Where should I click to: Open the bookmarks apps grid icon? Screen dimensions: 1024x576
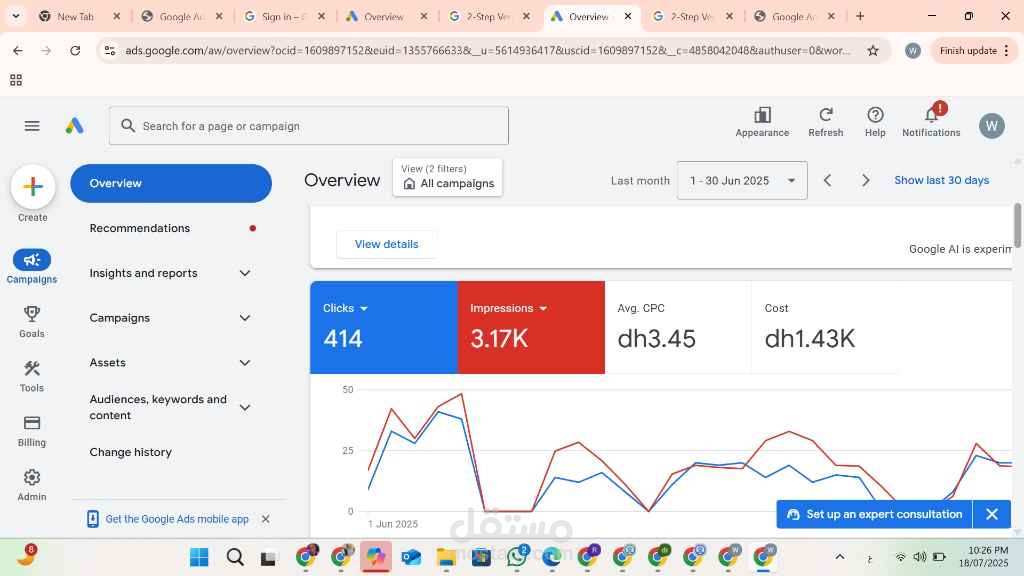click(16, 80)
